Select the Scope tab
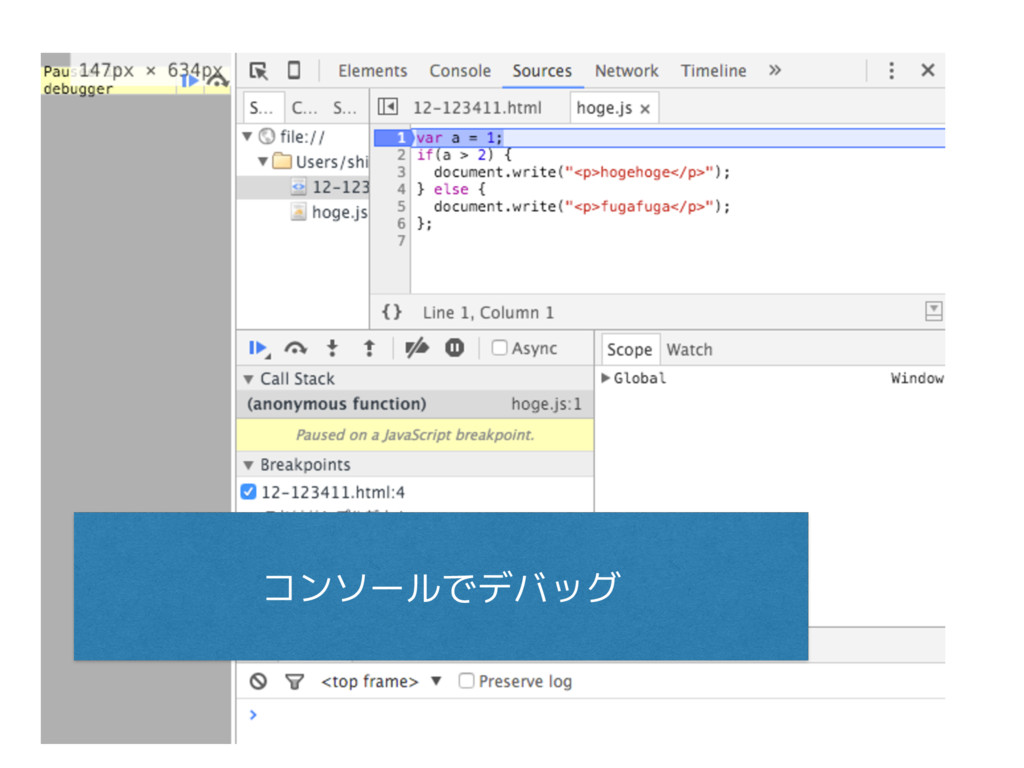This screenshot has width=1024, height=768. [x=629, y=349]
